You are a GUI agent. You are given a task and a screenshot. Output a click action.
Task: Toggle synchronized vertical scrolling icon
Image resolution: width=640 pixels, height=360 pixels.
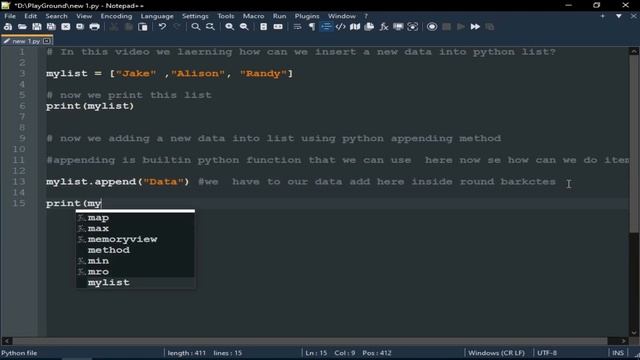click(x=264, y=27)
